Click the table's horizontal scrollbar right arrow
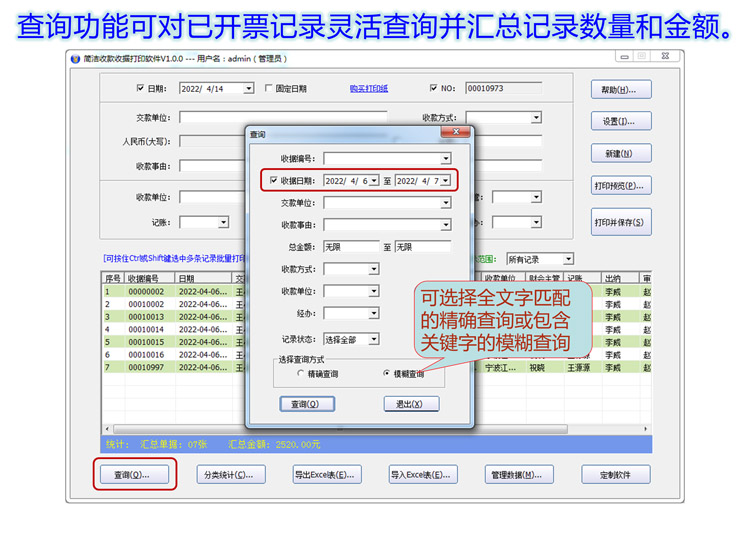 (645, 429)
